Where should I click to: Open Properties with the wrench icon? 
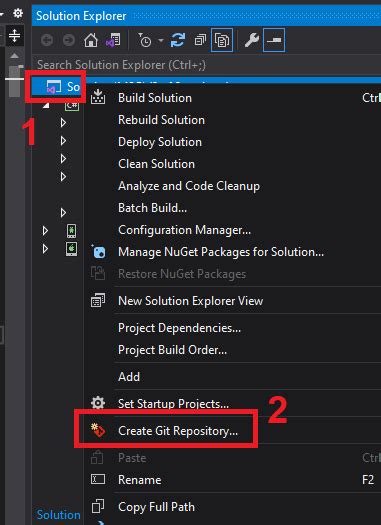(x=251, y=41)
